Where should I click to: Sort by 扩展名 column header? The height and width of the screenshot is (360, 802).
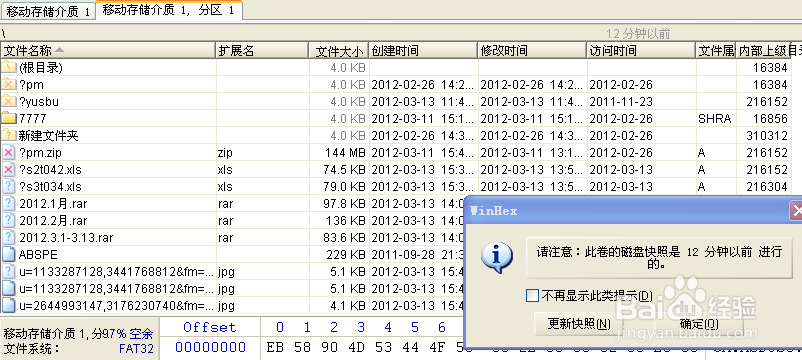[x=262, y=51]
